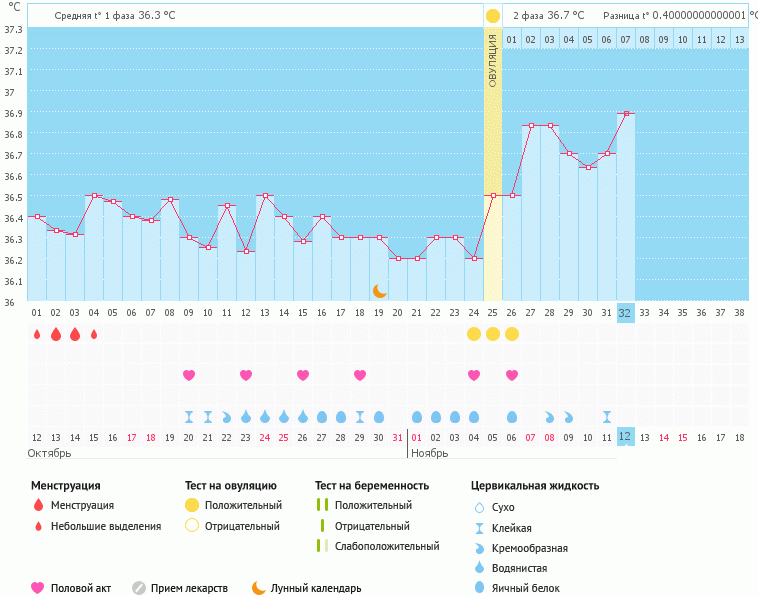Click the Отрицательный ovulation test legend circle
The height and width of the screenshot is (595, 758).
pyautogui.click(x=192, y=526)
